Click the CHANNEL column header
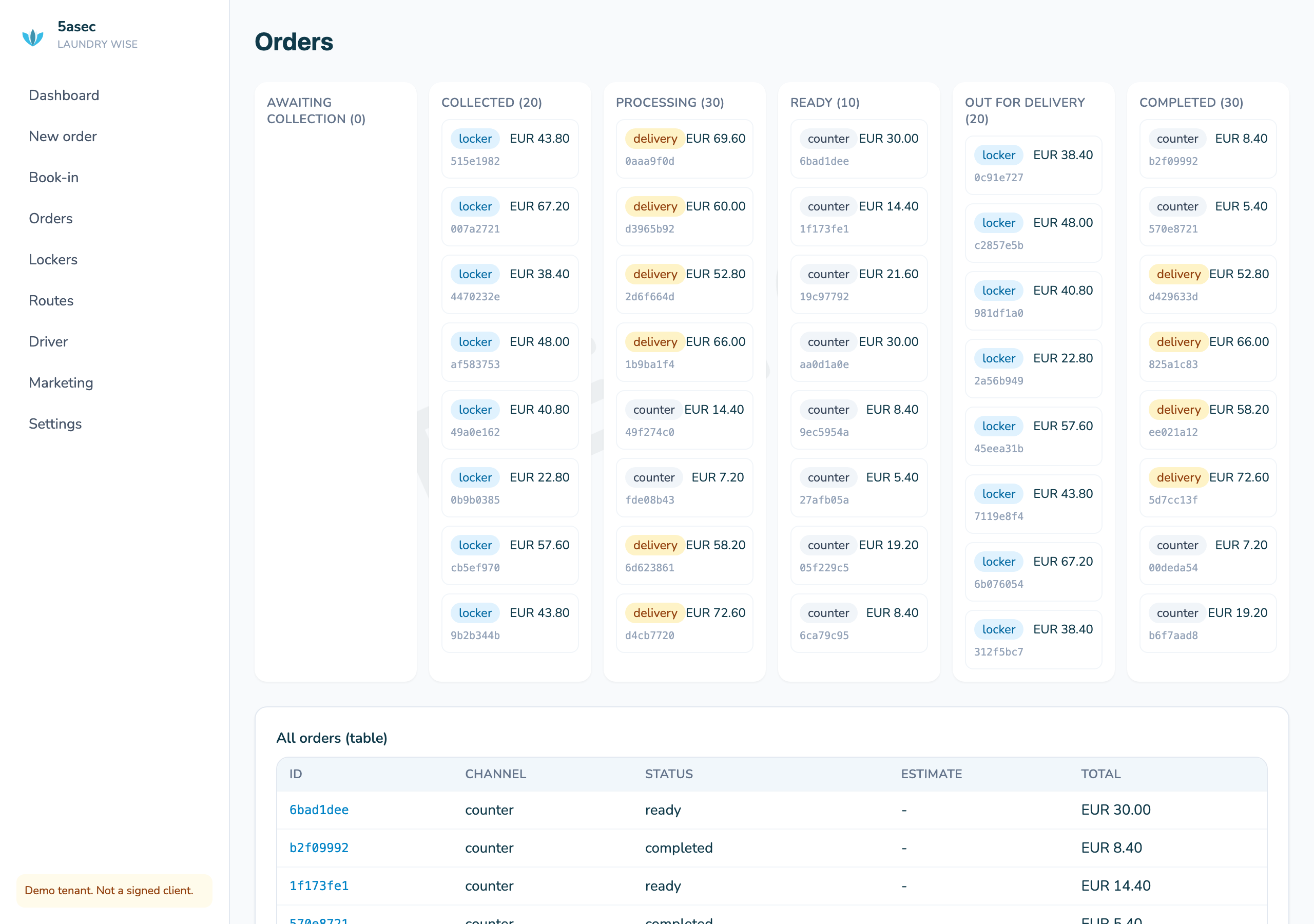Screen dimensions: 1314x924 click(496, 774)
